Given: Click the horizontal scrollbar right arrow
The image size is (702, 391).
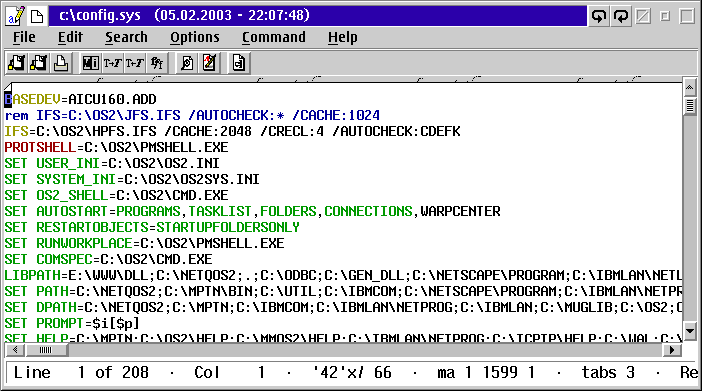Looking at the screenshot, I should [x=672, y=350].
